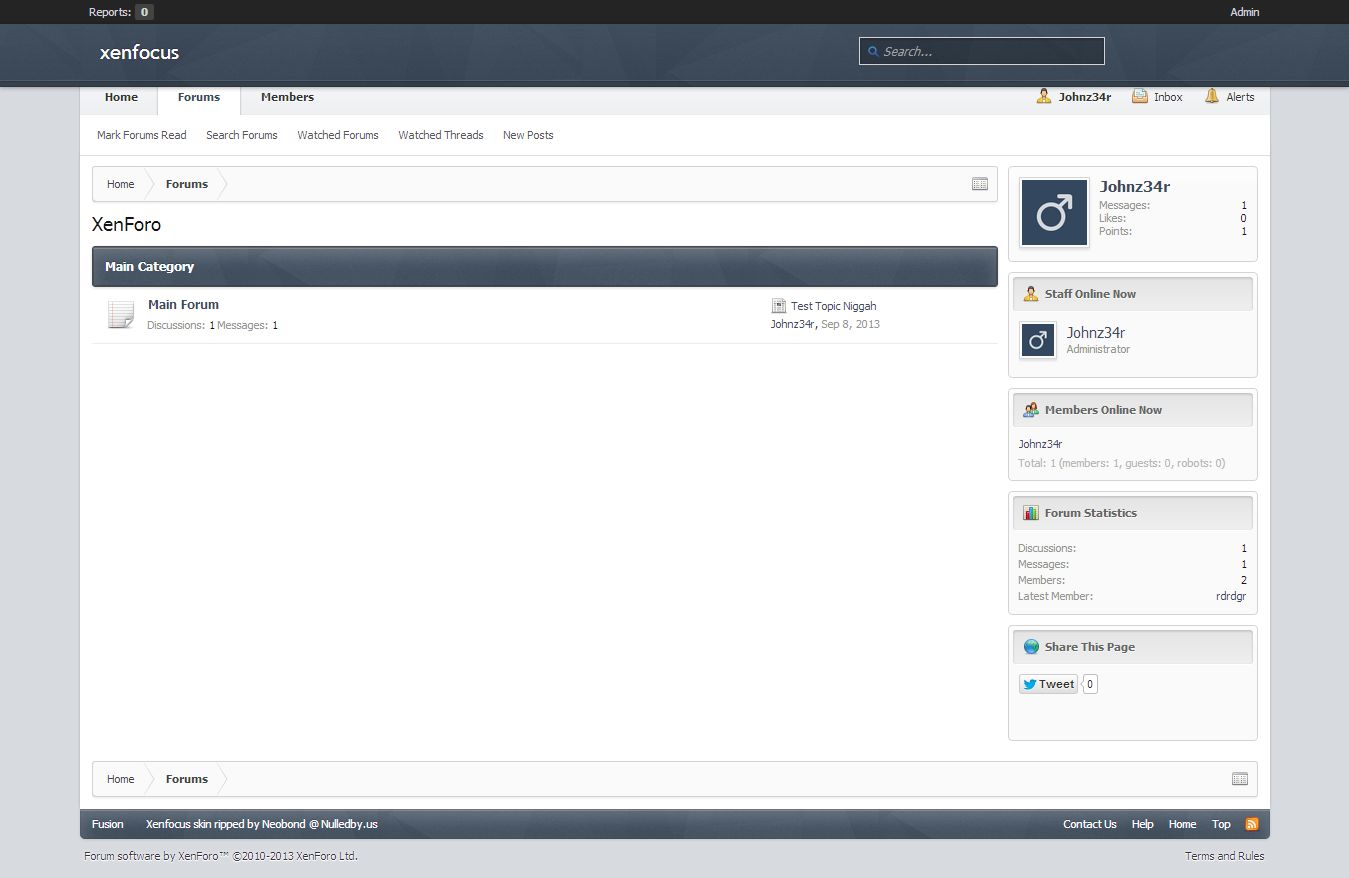Screen dimensions: 1349x878
Task: Click the Reports counter in top bar
Action: (x=144, y=12)
